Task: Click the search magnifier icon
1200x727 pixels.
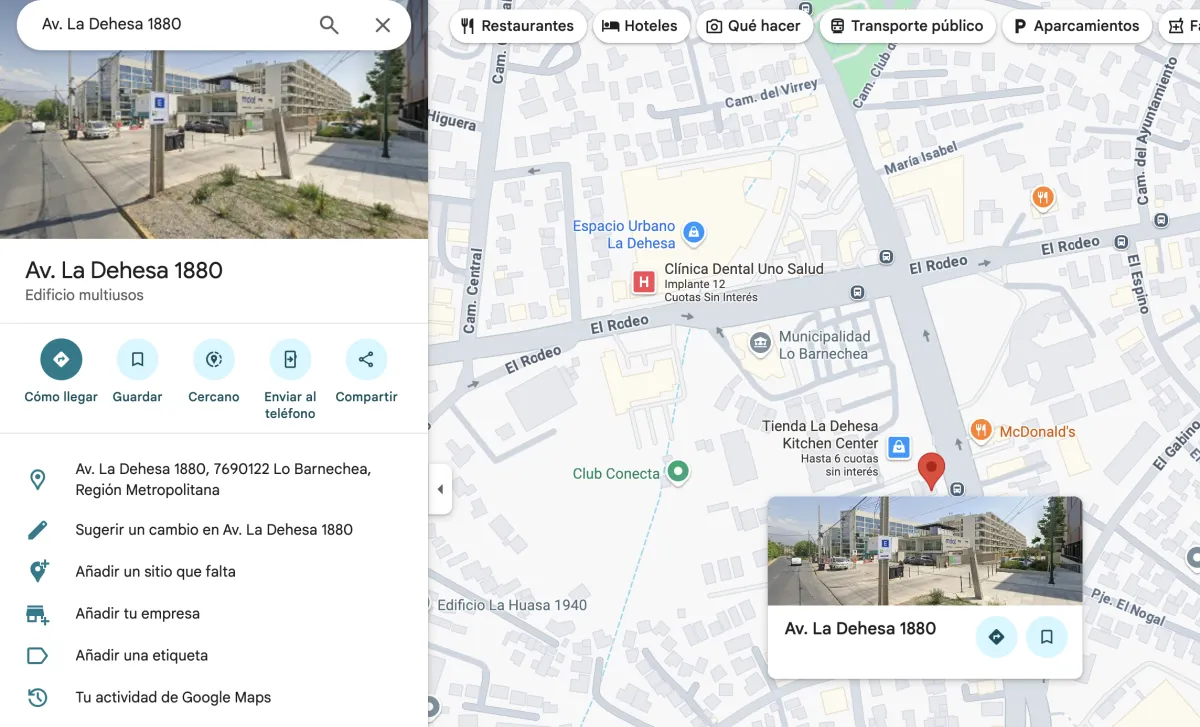Action: click(x=329, y=25)
